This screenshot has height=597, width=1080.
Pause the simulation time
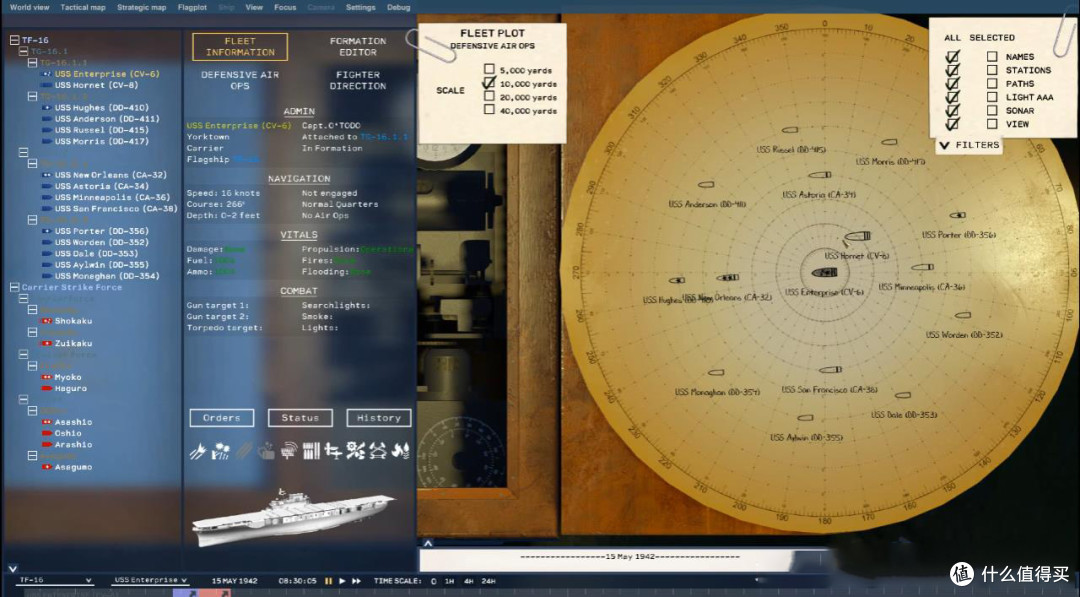click(x=329, y=581)
